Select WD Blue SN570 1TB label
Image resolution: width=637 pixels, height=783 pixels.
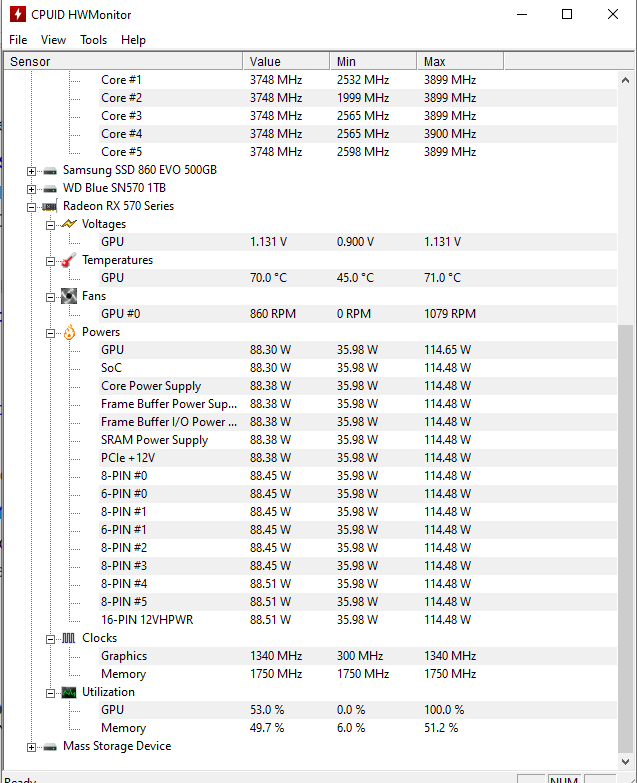pyautogui.click(x=114, y=188)
